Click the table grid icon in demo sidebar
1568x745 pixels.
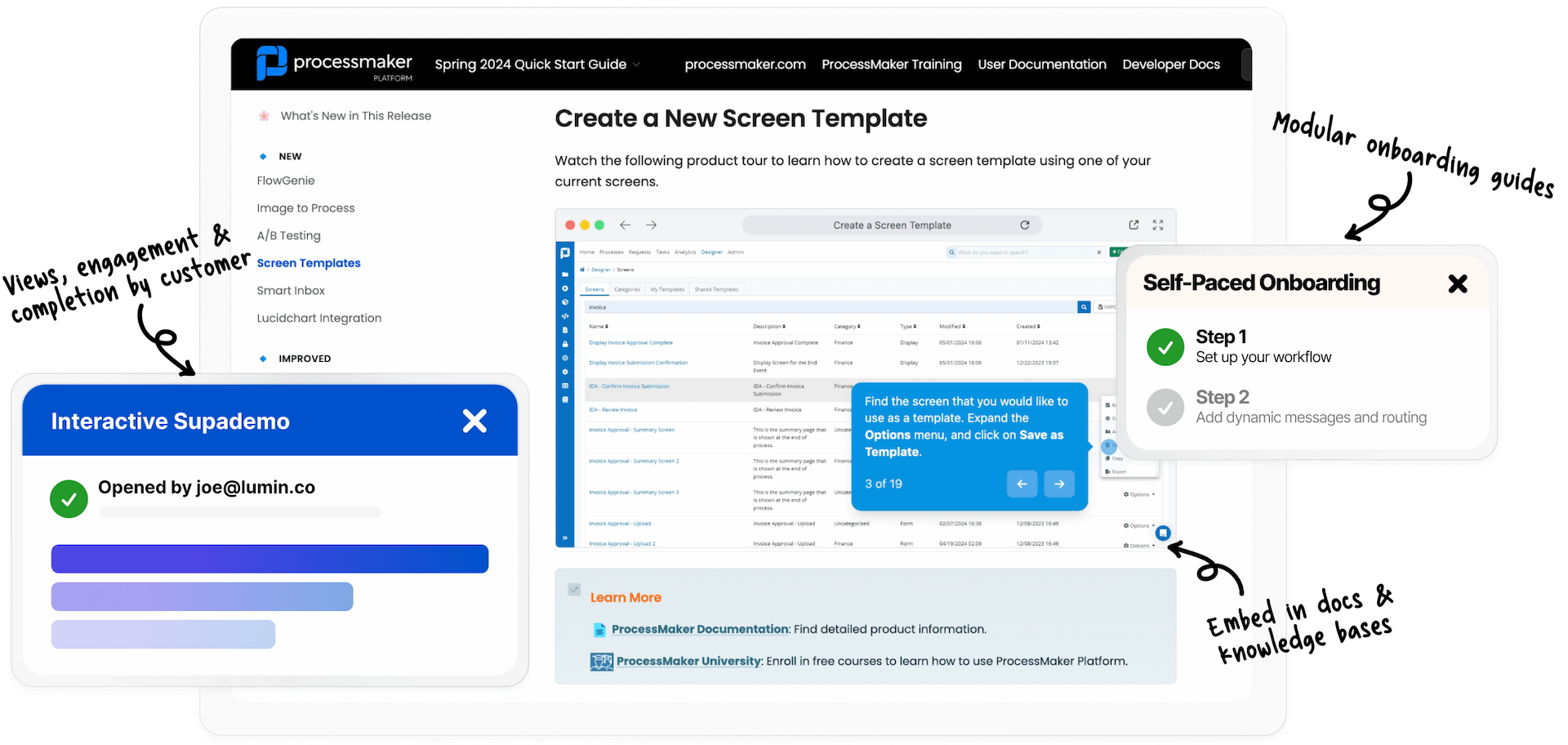coord(565,386)
